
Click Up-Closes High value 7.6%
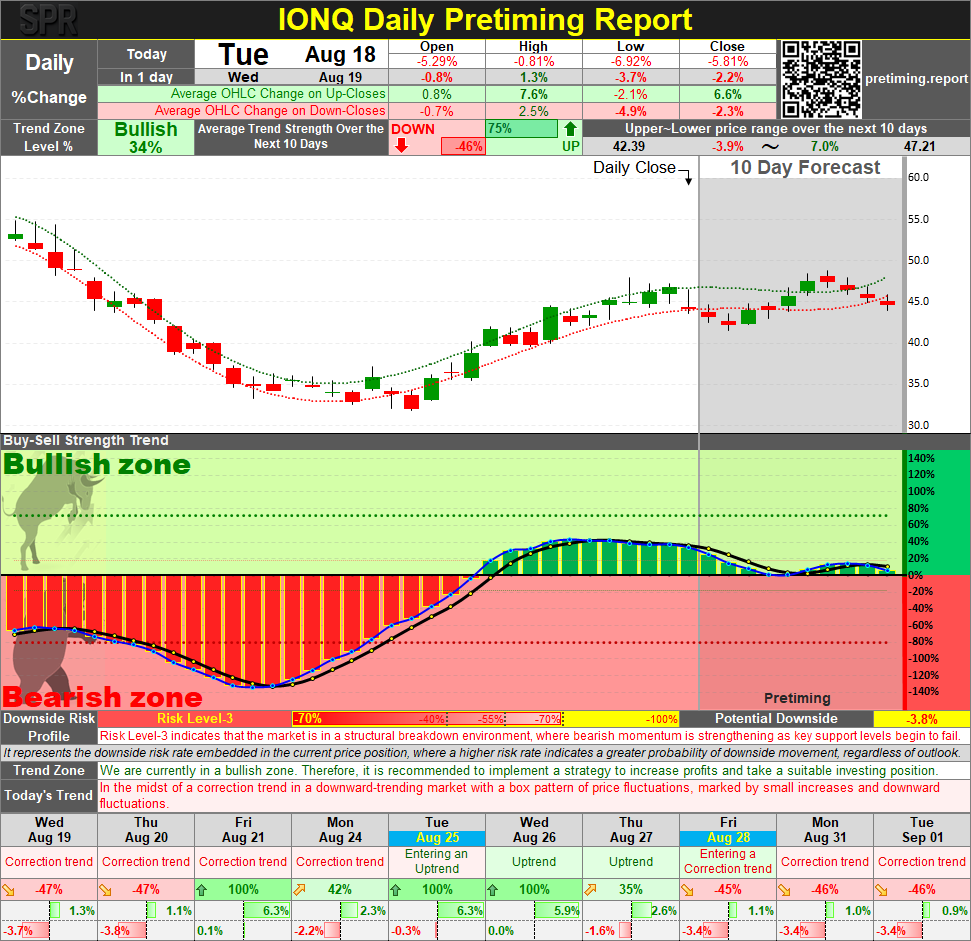pyautogui.click(x=534, y=94)
